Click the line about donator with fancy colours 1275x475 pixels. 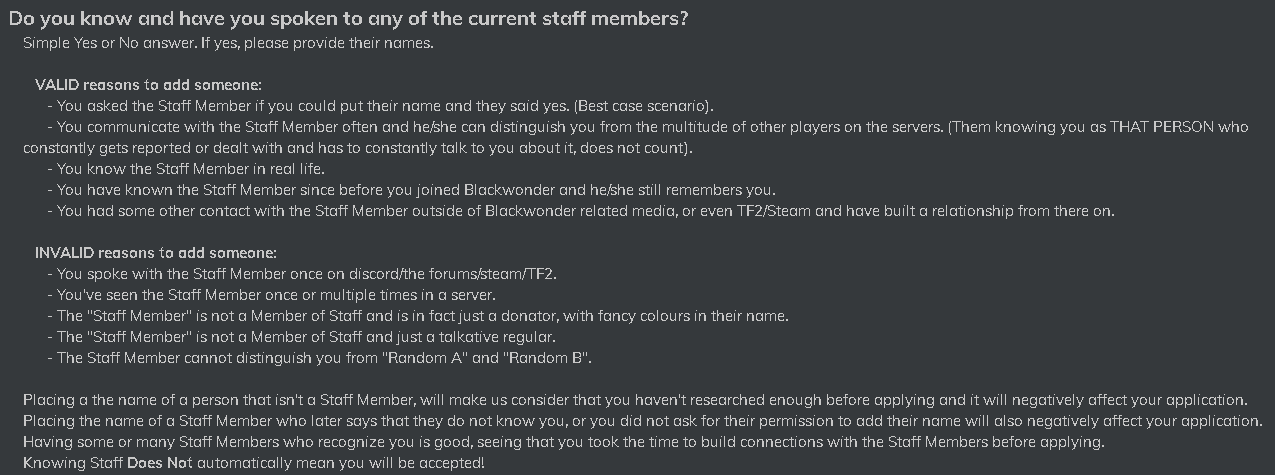tap(417, 316)
